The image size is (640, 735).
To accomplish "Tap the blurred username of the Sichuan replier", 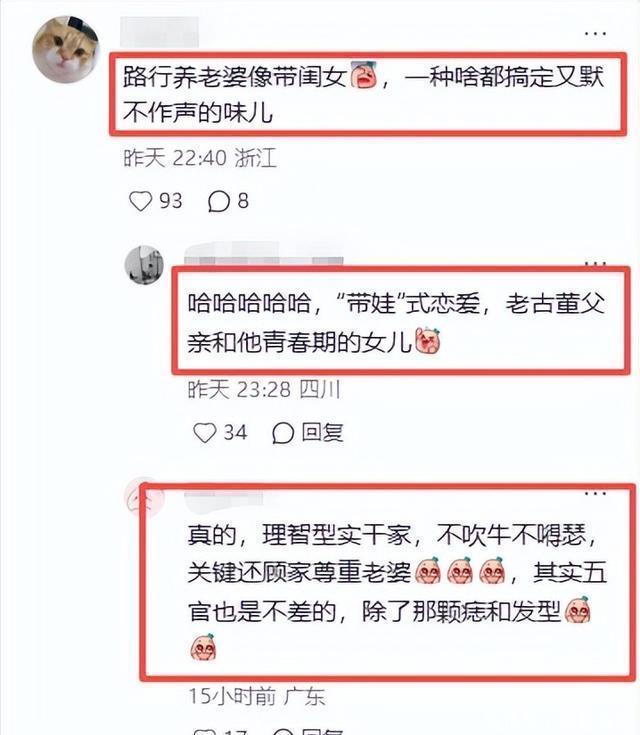I will click(264, 255).
